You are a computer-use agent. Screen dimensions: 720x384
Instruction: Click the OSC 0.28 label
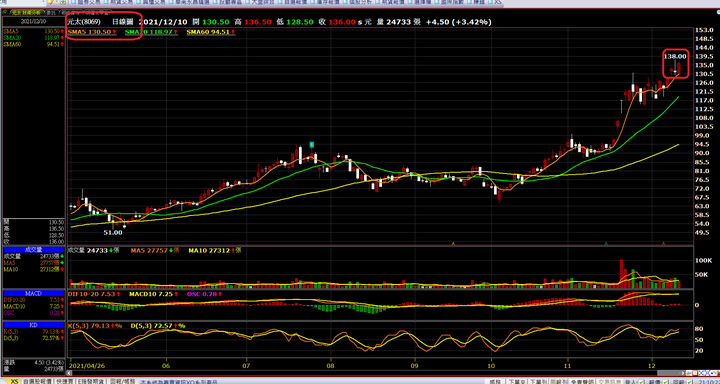(204, 294)
